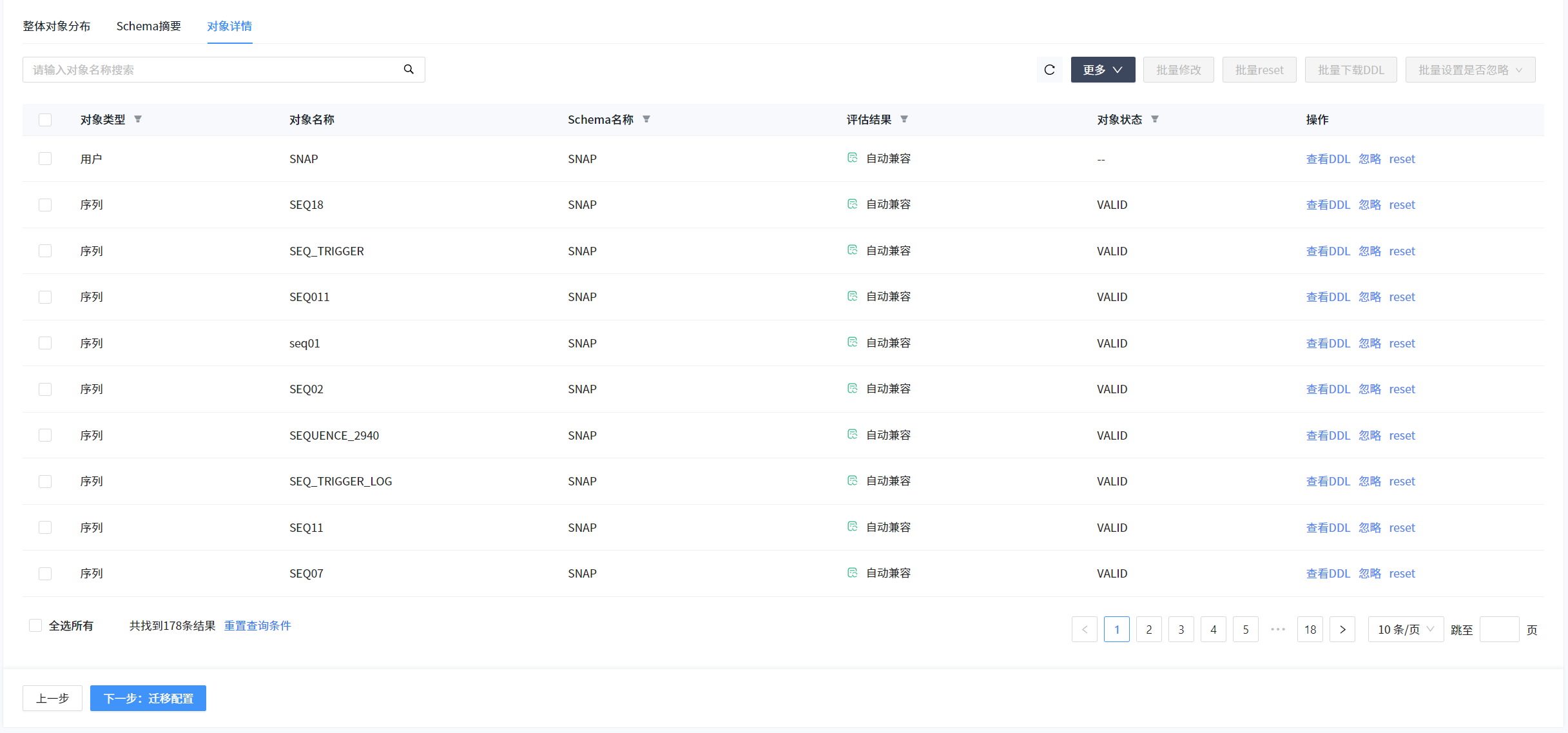Screen dimensions: 1568x733
Task: Switch to the 整体对象分布 tab
Action: 57,26
